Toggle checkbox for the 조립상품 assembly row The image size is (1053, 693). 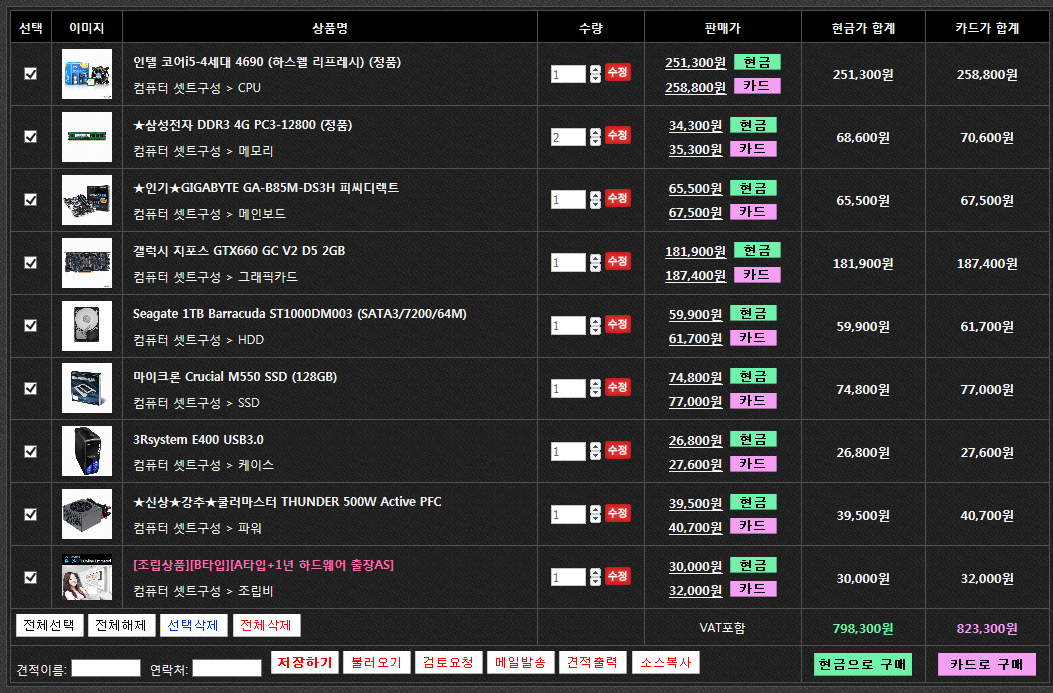[x=30, y=578]
